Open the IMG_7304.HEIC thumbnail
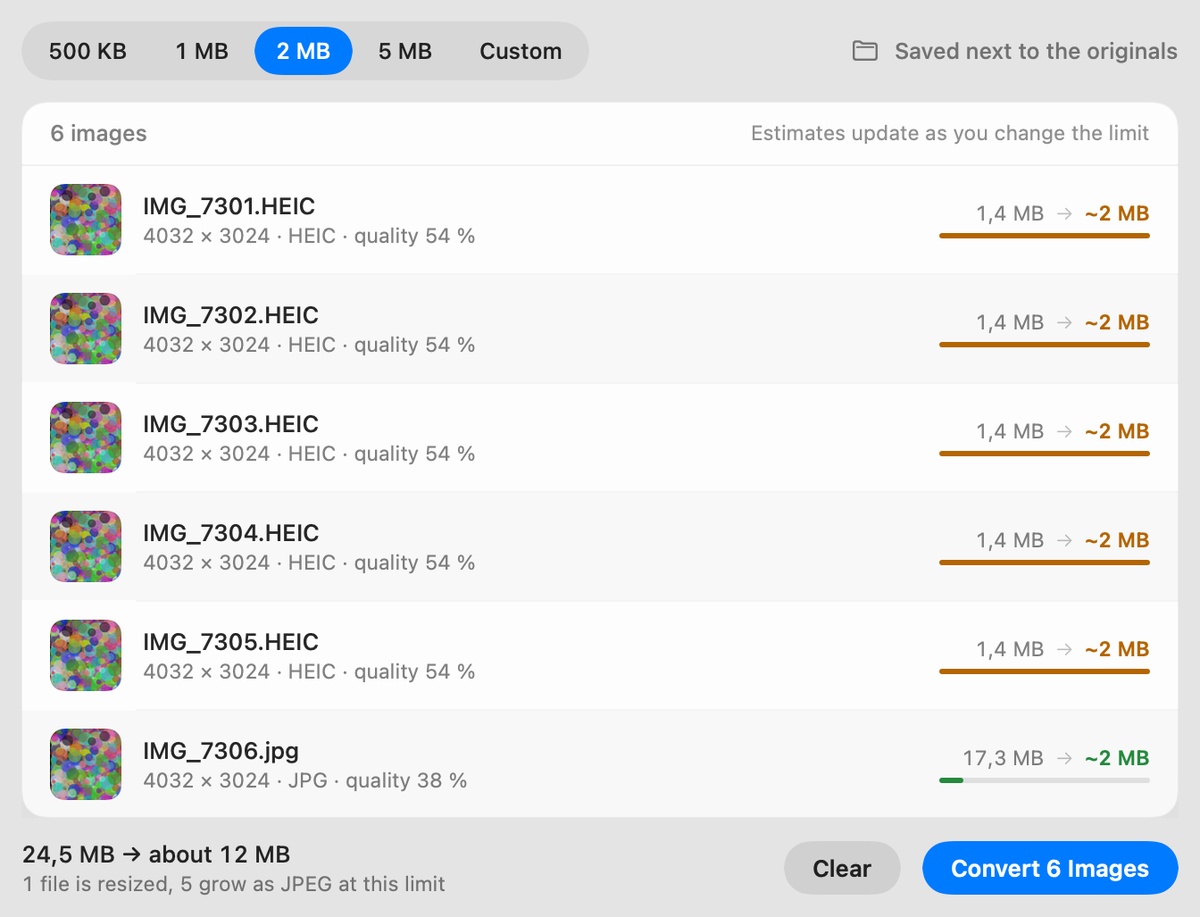Viewport: 1200px width, 917px height. 86,547
